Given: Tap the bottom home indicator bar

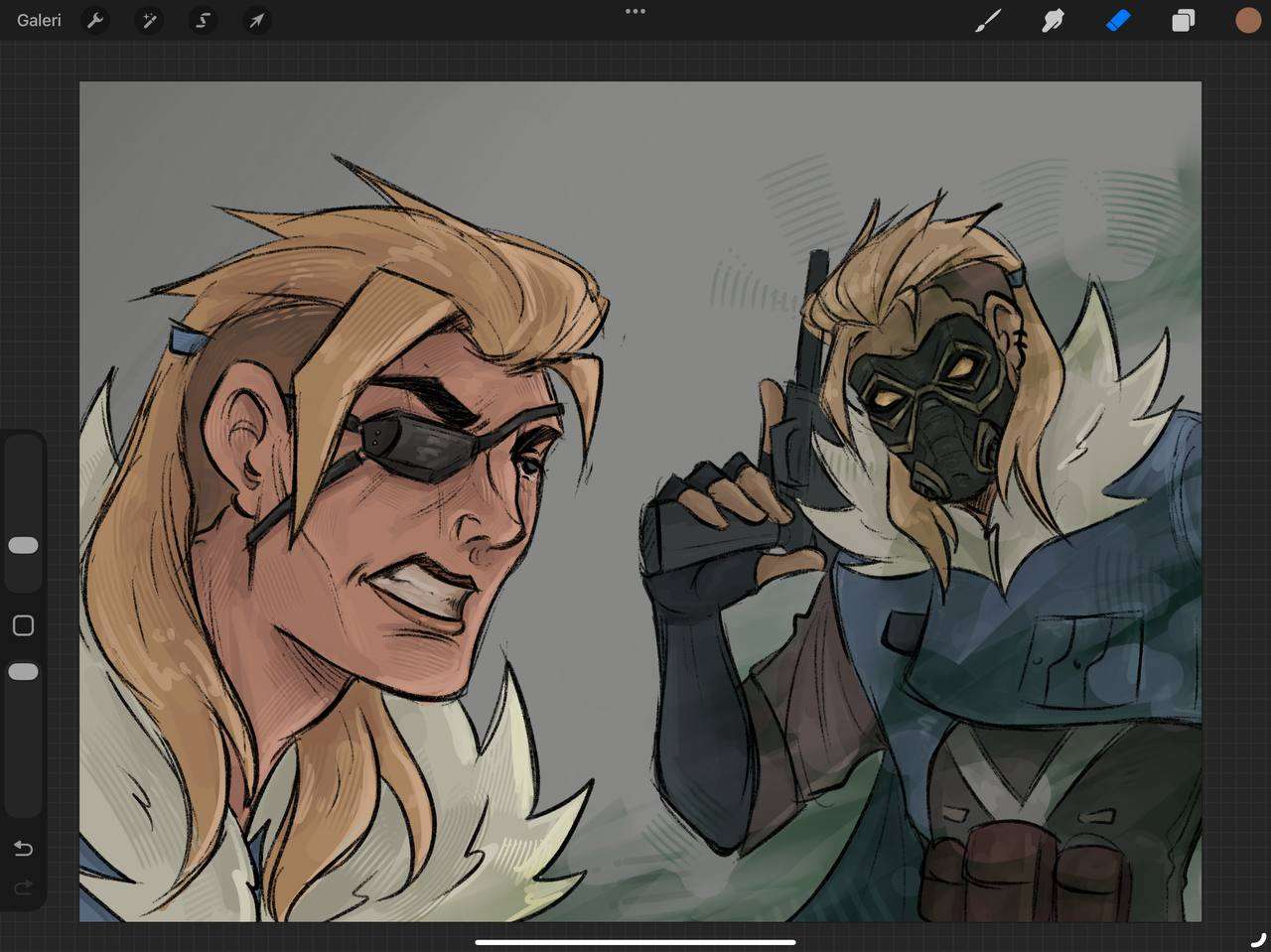Looking at the screenshot, I should tap(635, 942).
